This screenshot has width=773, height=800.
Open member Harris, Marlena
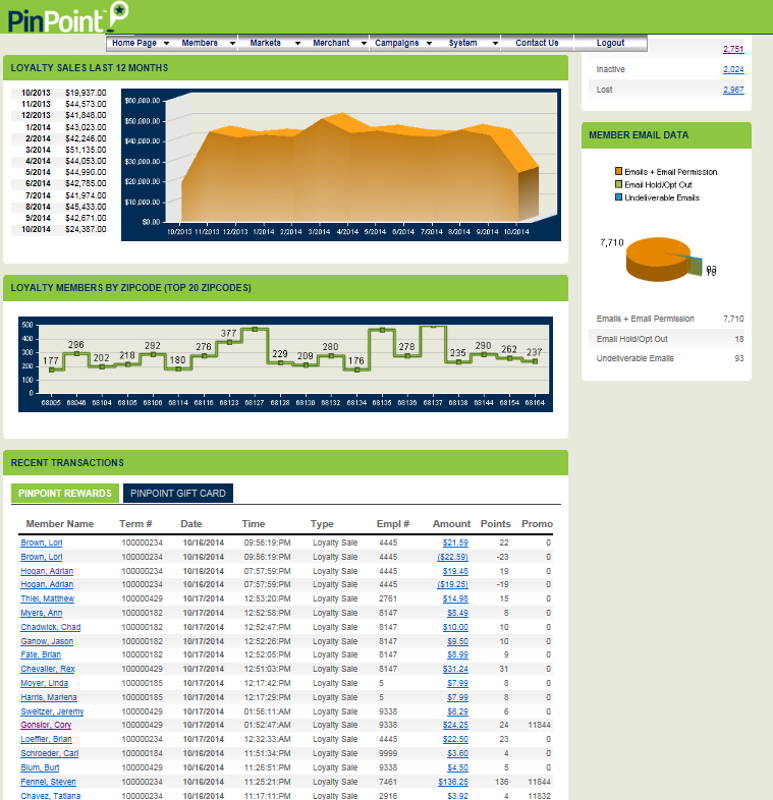(x=48, y=698)
